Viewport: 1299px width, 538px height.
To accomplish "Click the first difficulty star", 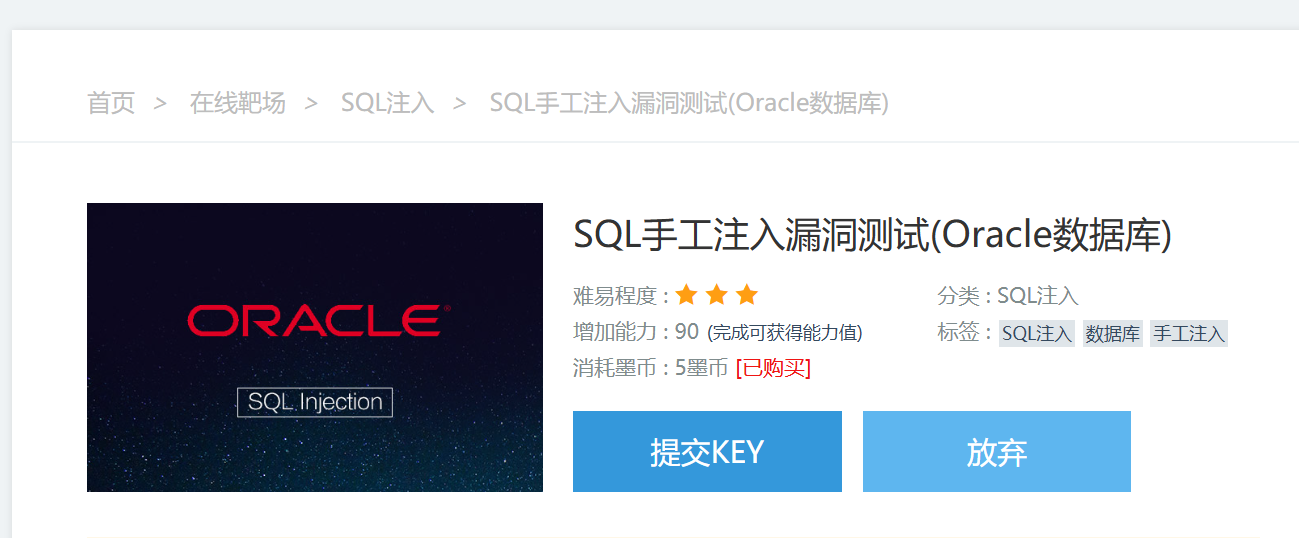I will coord(686,295).
